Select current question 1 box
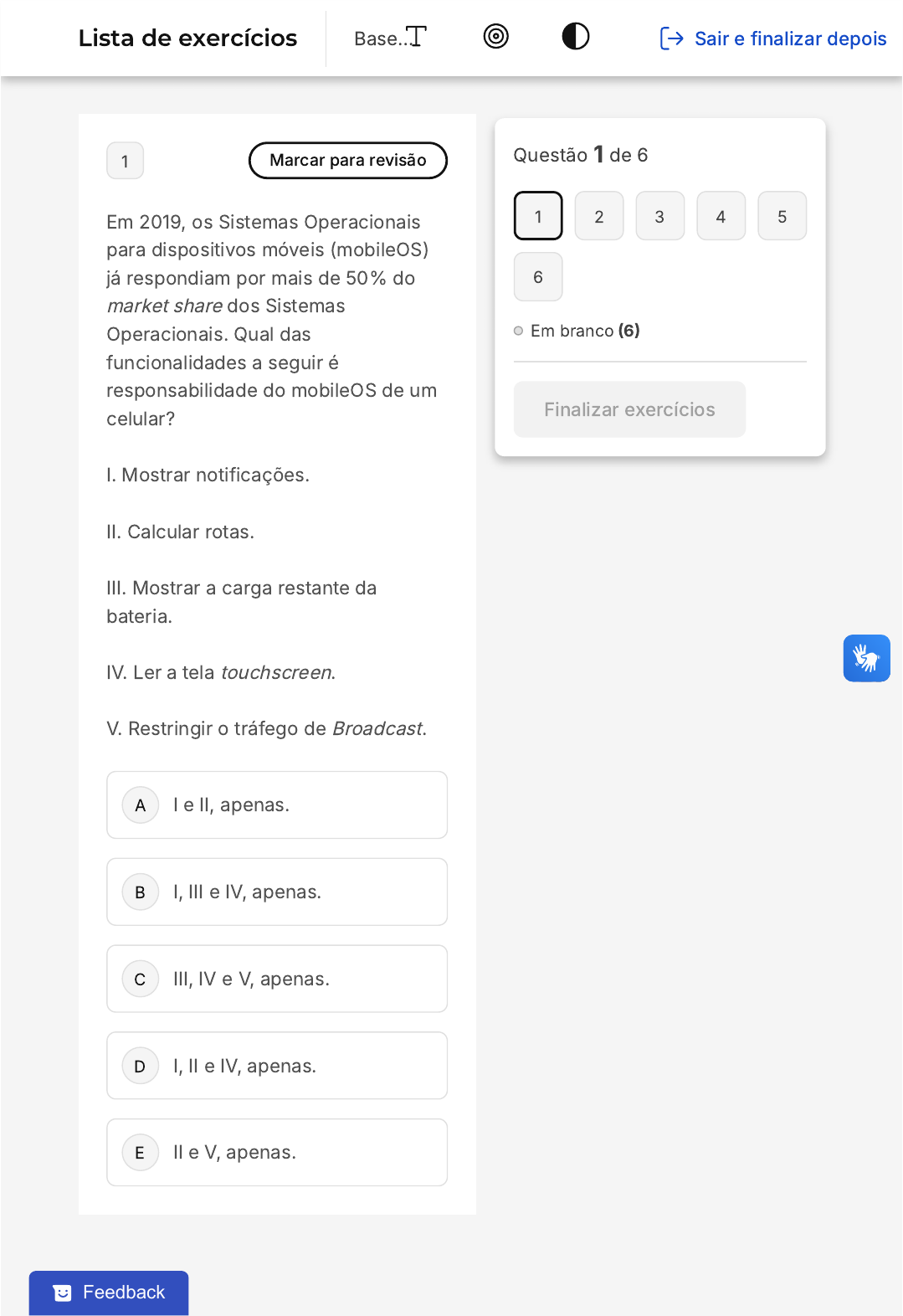Image resolution: width=903 pixels, height=1316 pixels. (x=538, y=216)
